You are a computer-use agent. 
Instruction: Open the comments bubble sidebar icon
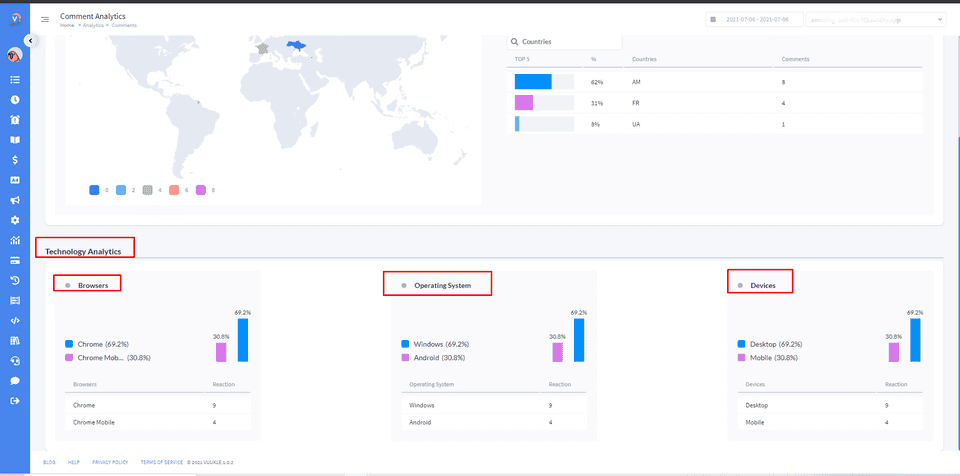click(x=15, y=381)
